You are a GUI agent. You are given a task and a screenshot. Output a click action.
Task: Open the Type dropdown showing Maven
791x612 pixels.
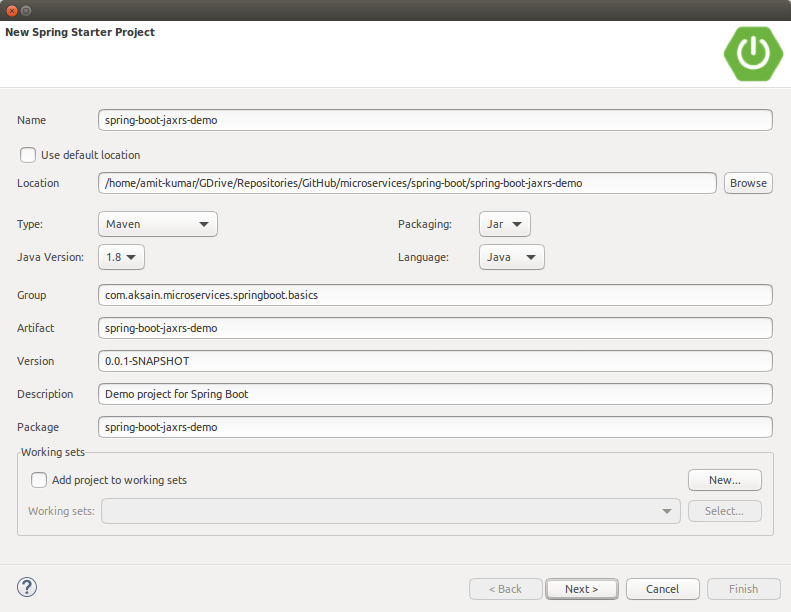coord(157,225)
